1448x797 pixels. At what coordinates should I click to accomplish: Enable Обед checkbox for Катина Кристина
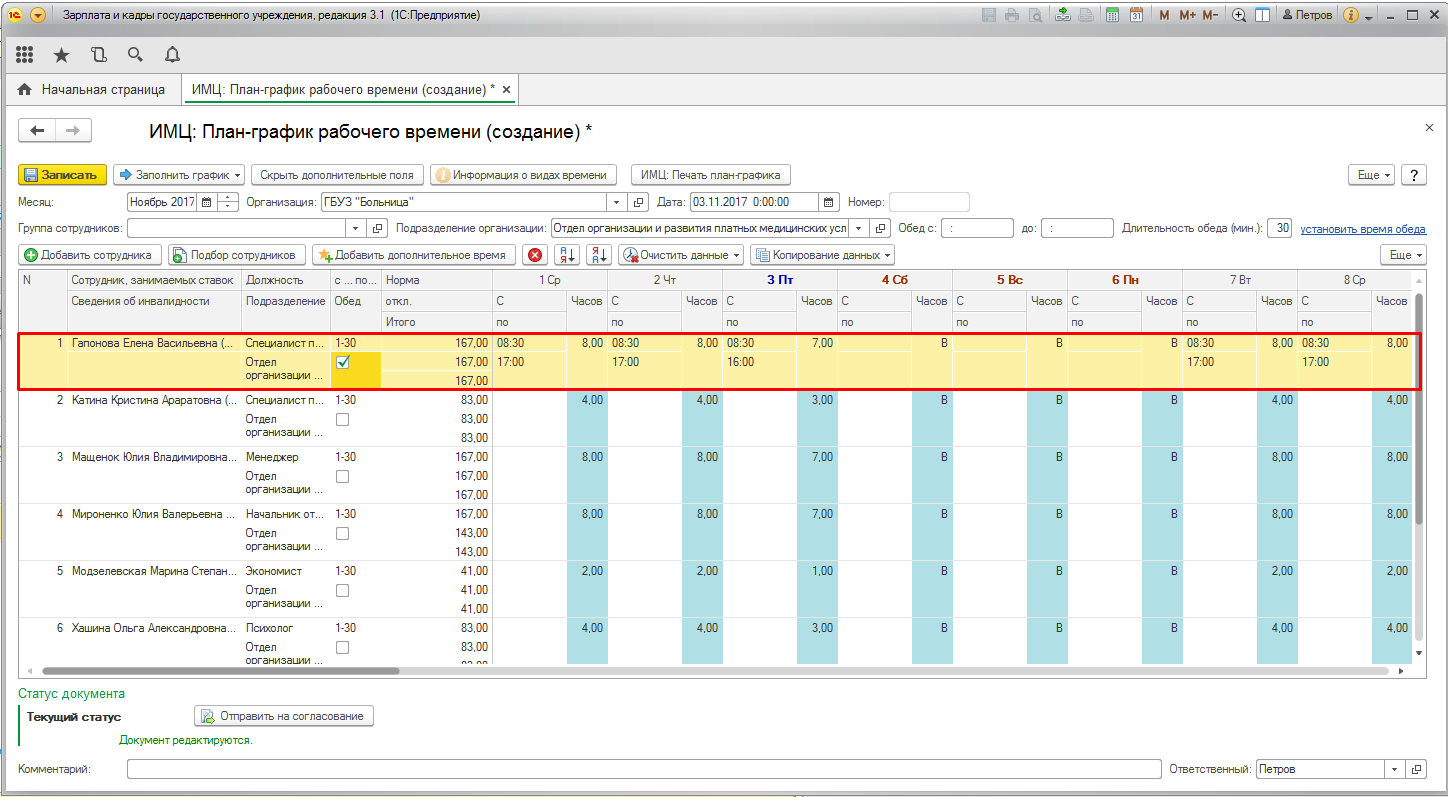[343, 420]
